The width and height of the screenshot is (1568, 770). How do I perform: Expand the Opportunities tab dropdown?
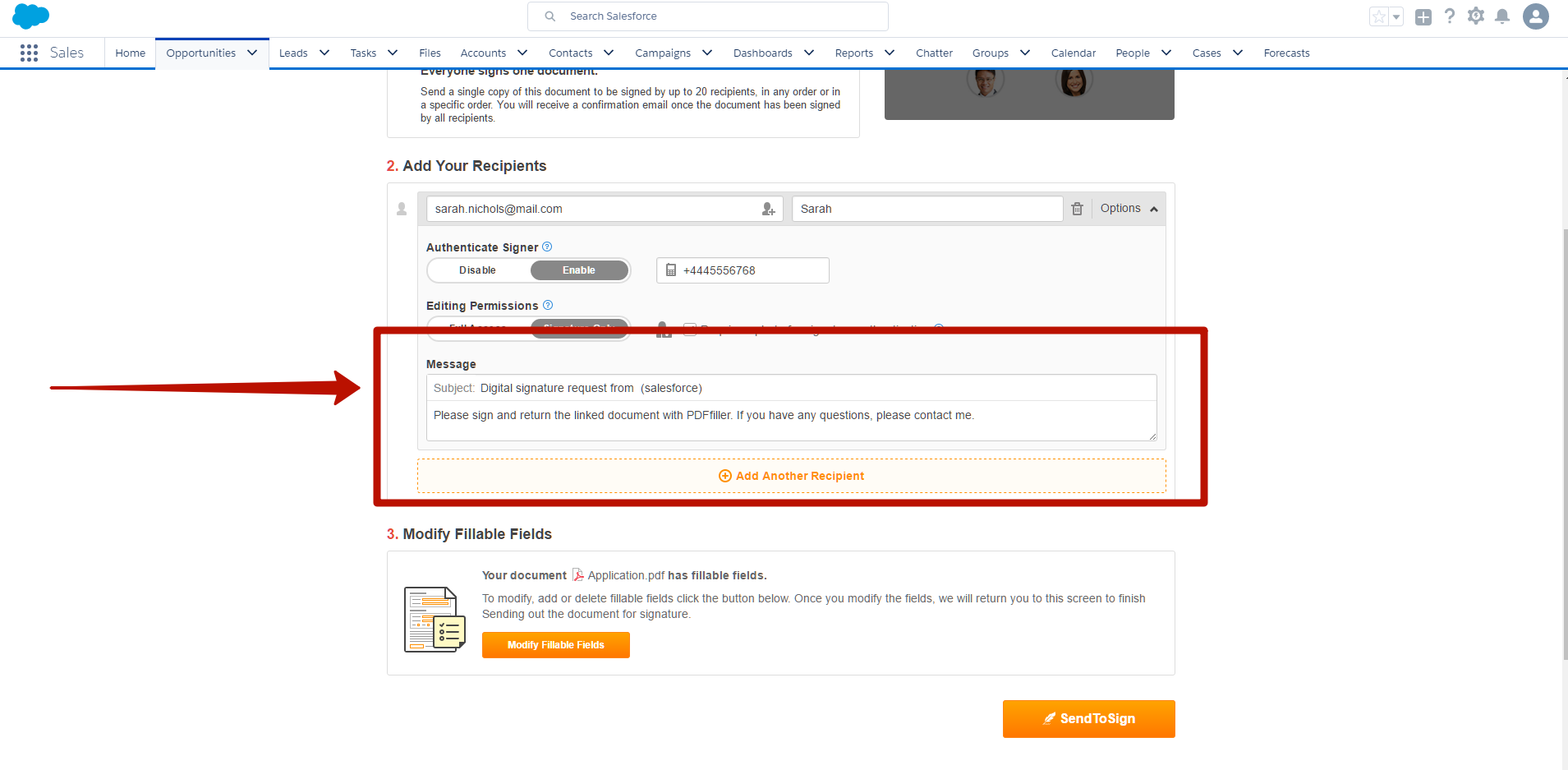[252, 53]
